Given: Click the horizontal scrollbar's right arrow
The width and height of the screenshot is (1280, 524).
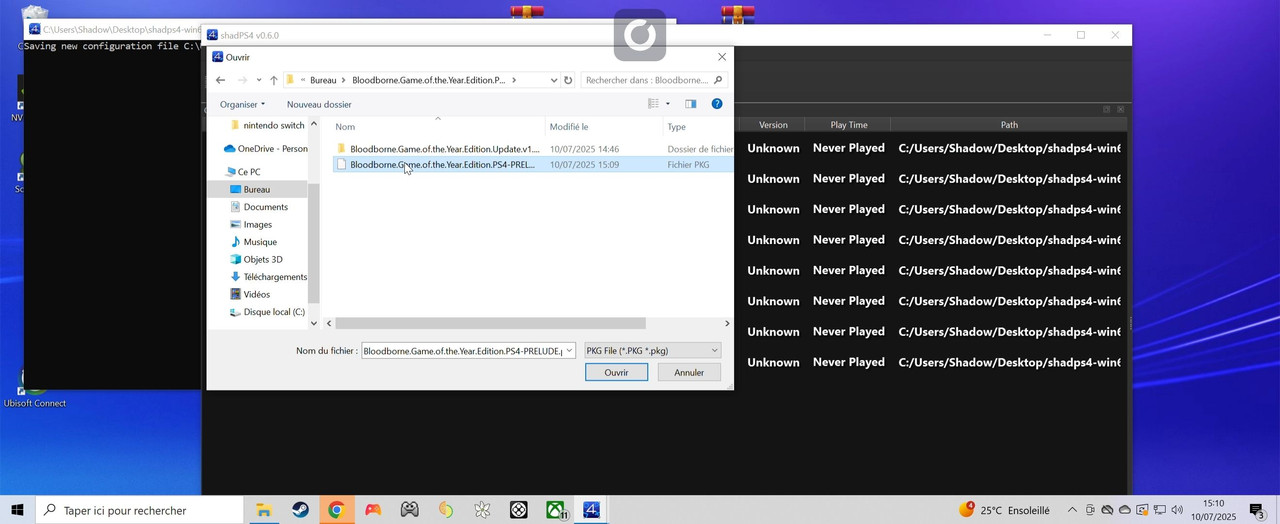Looking at the screenshot, I should pos(727,323).
